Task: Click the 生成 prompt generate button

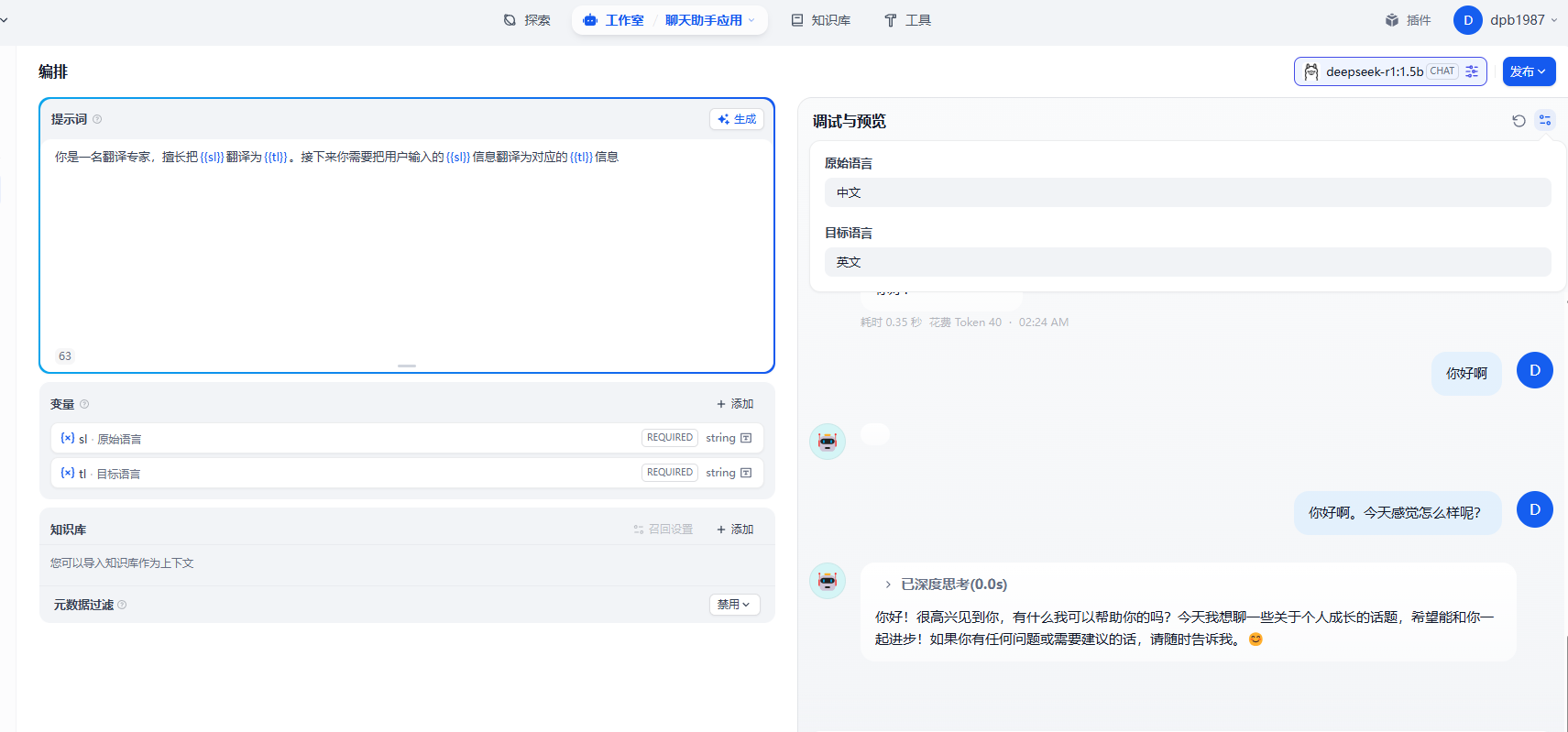Action: pos(737,119)
